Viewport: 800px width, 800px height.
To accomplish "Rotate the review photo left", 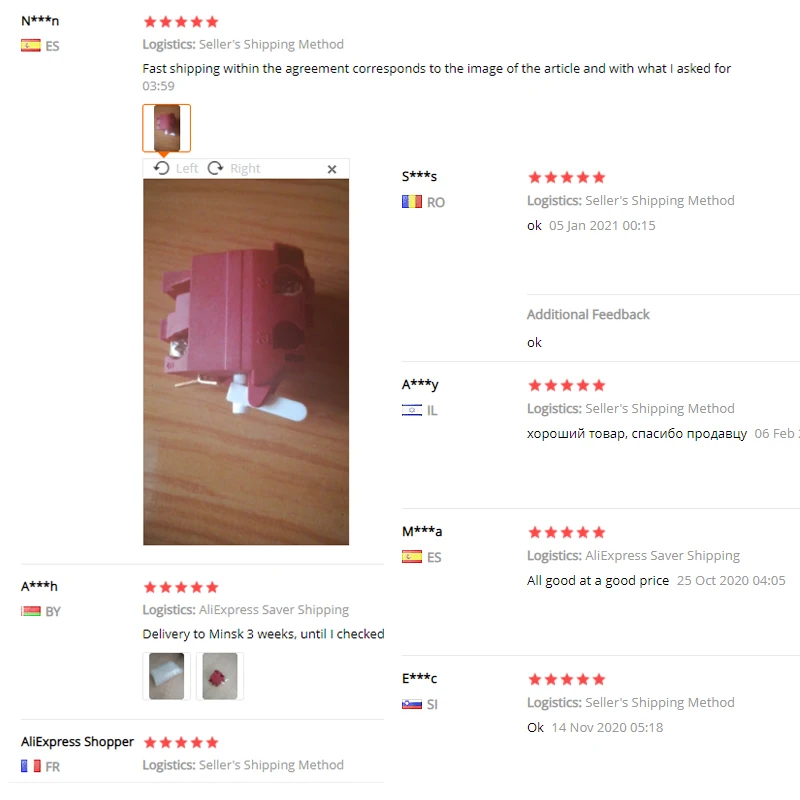I will click(x=176, y=168).
